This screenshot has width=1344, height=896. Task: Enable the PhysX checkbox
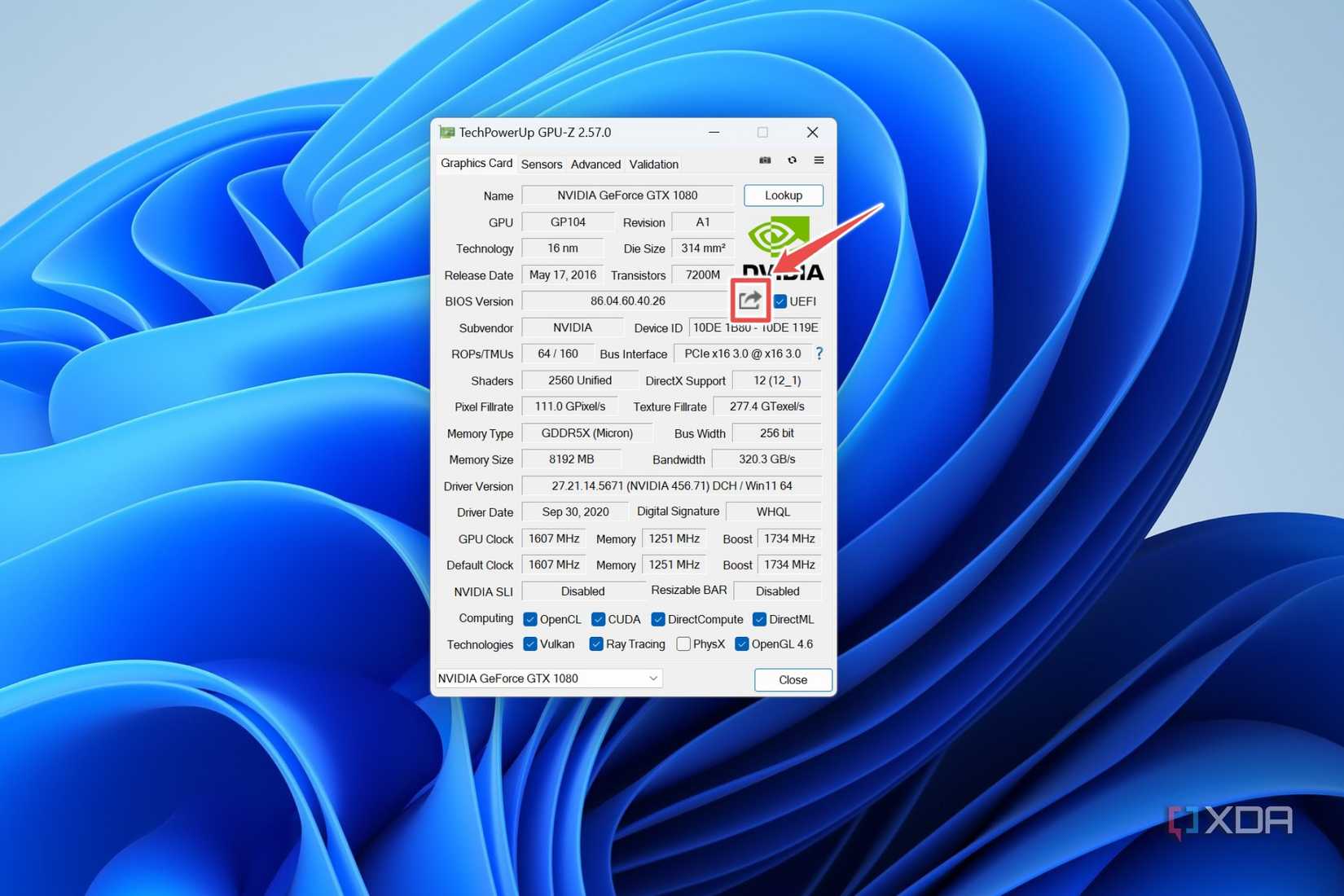683,644
